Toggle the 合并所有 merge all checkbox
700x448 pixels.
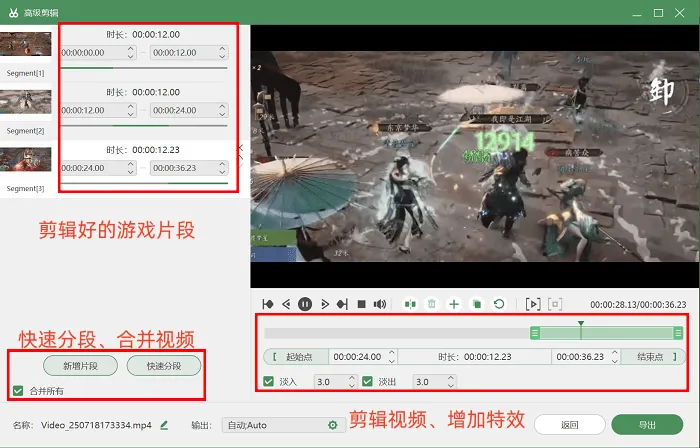[x=18, y=391]
